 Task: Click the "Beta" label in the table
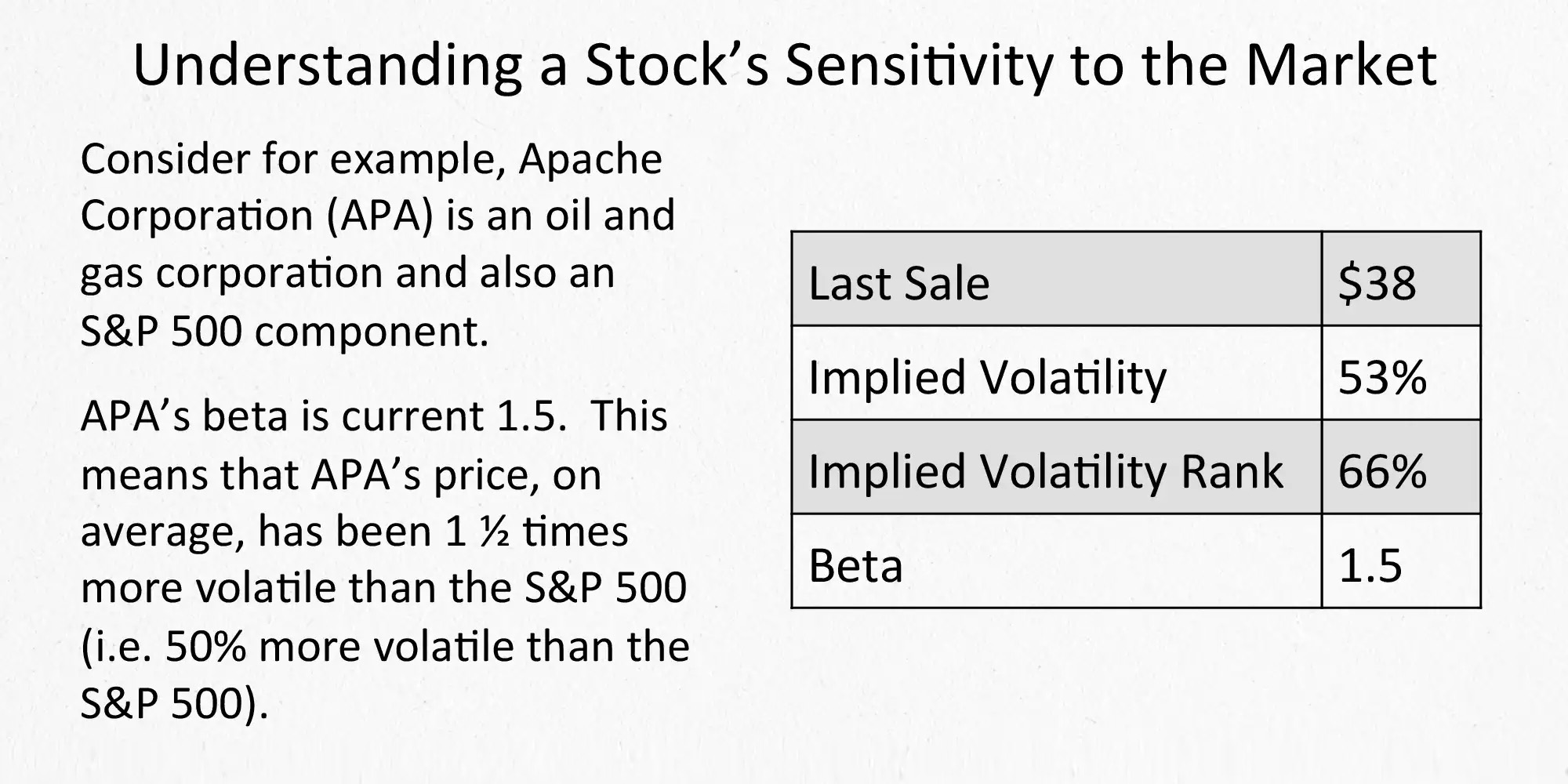pyautogui.click(x=855, y=565)
